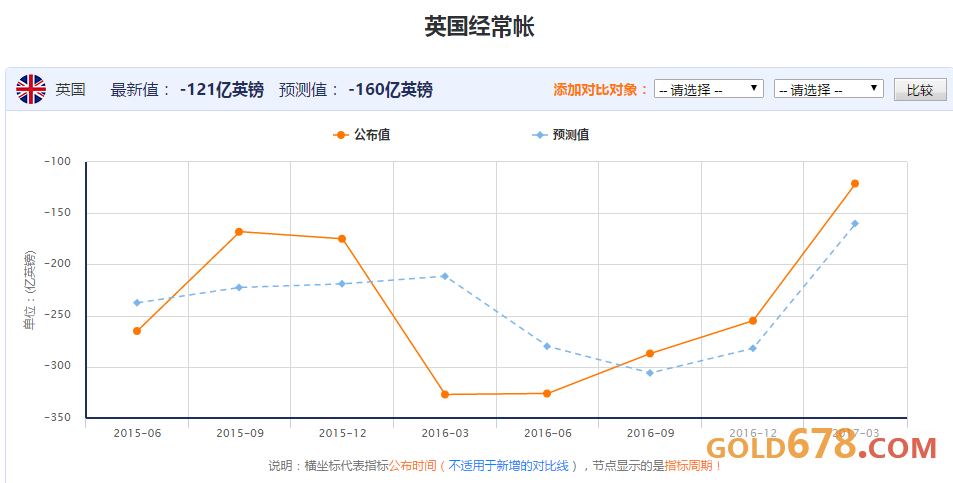Click the 公布值 data point for 2015-12

(342, 239)
